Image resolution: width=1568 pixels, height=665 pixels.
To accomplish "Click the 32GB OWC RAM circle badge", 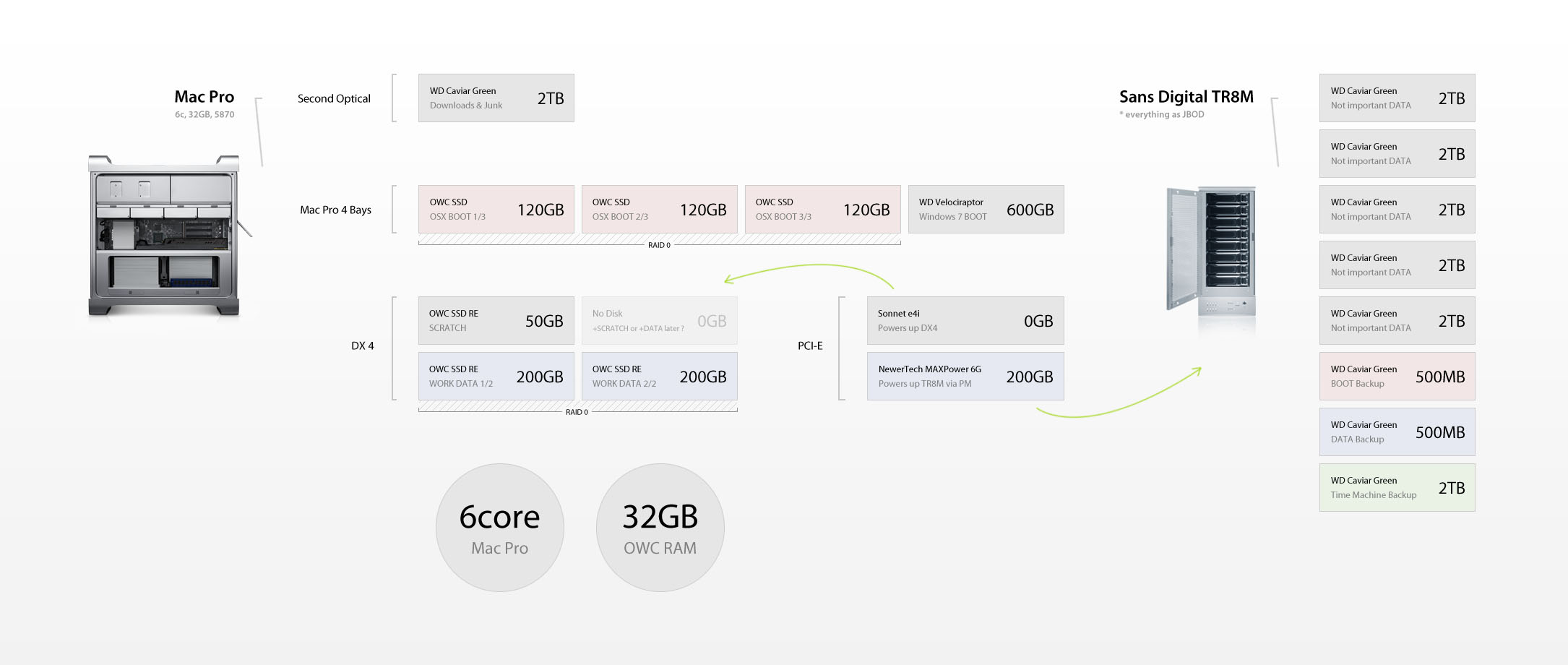I will pyautogui.click(x=660, y=528).
